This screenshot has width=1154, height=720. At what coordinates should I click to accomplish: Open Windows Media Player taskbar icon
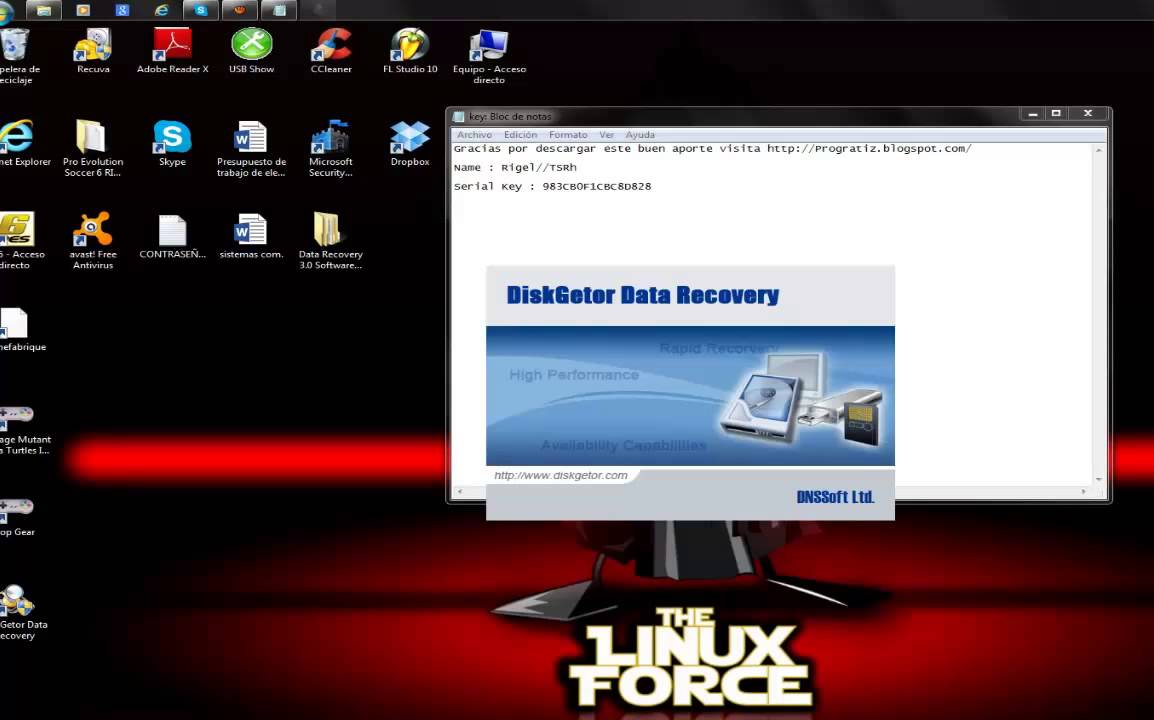point(83,10)
